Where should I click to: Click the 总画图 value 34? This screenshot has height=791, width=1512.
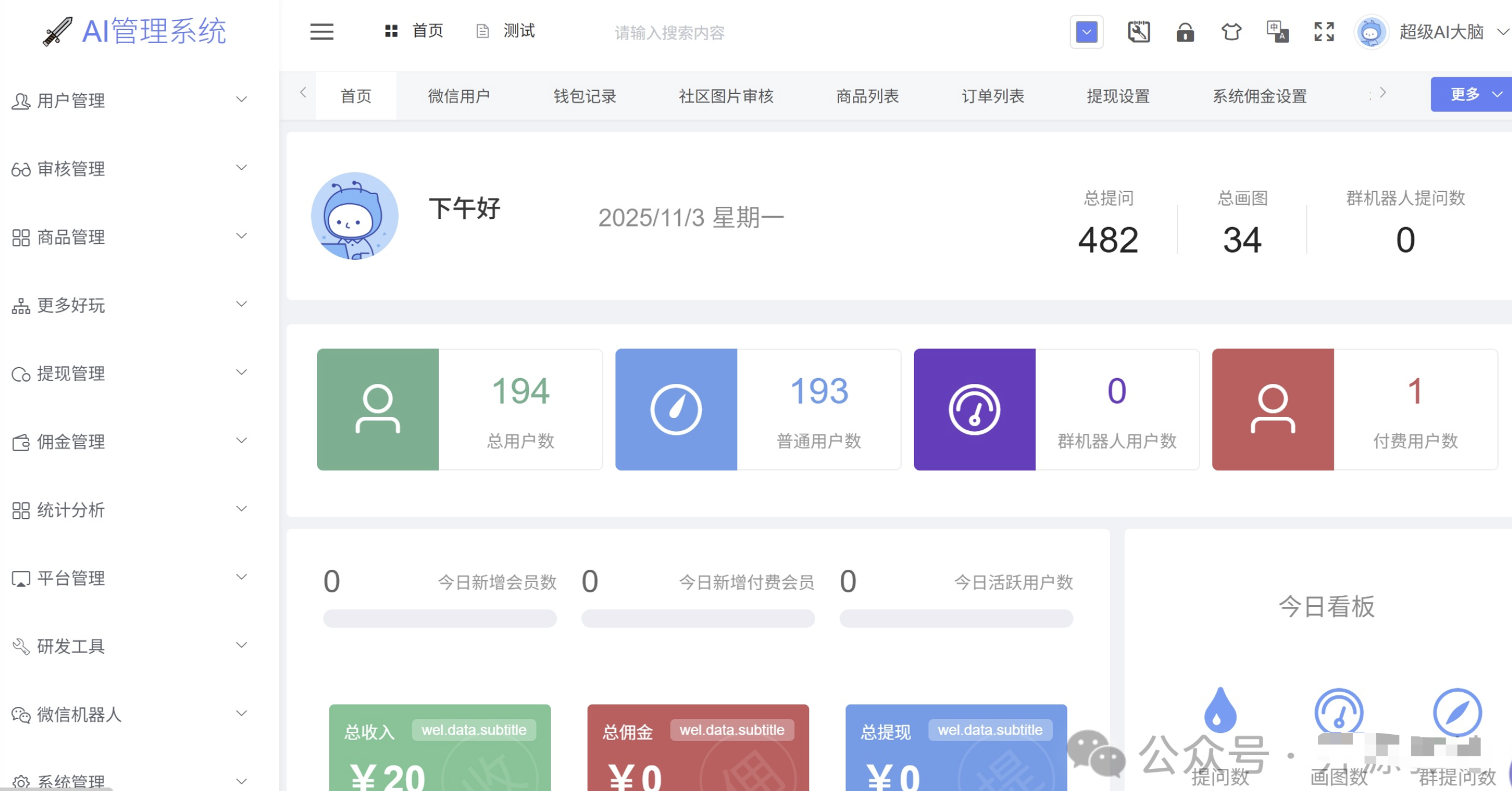point(1242,240)
